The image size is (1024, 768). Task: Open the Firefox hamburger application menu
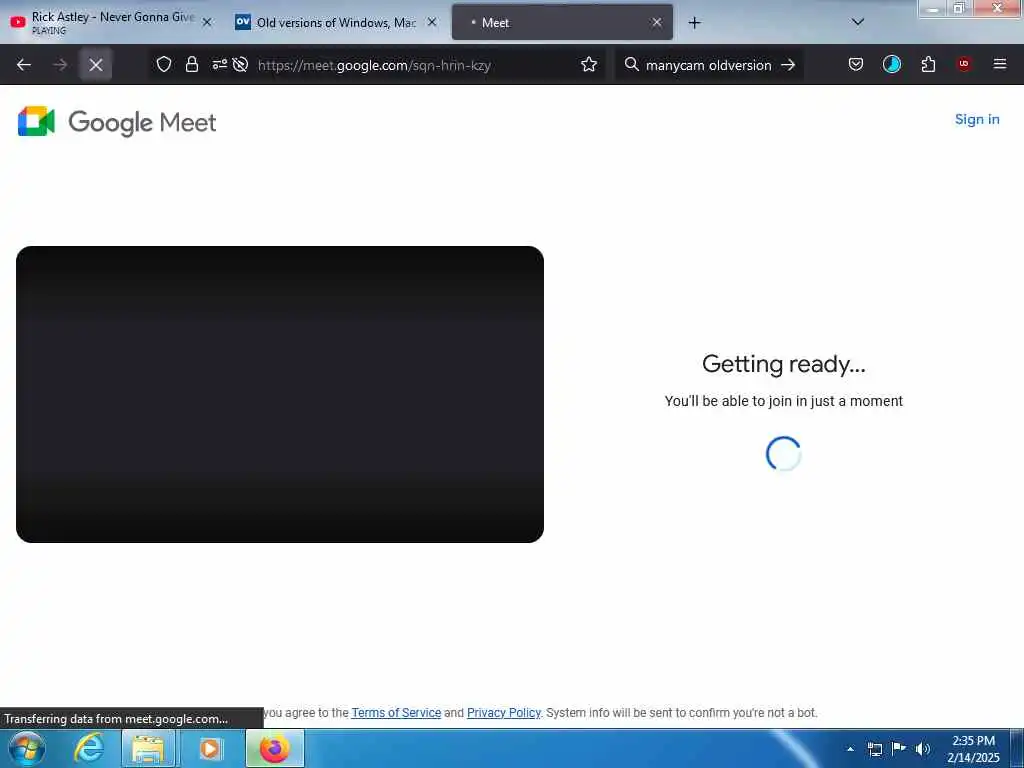[999, 64]
